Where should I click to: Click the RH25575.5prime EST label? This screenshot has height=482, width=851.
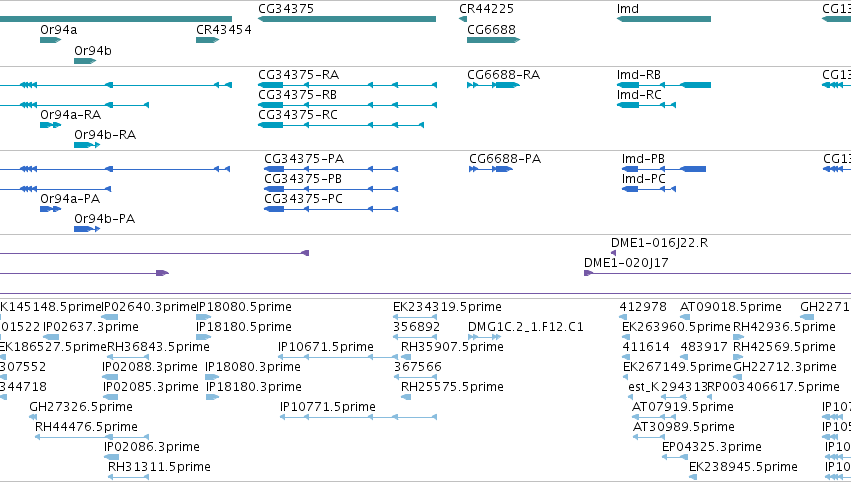[452, 388]
